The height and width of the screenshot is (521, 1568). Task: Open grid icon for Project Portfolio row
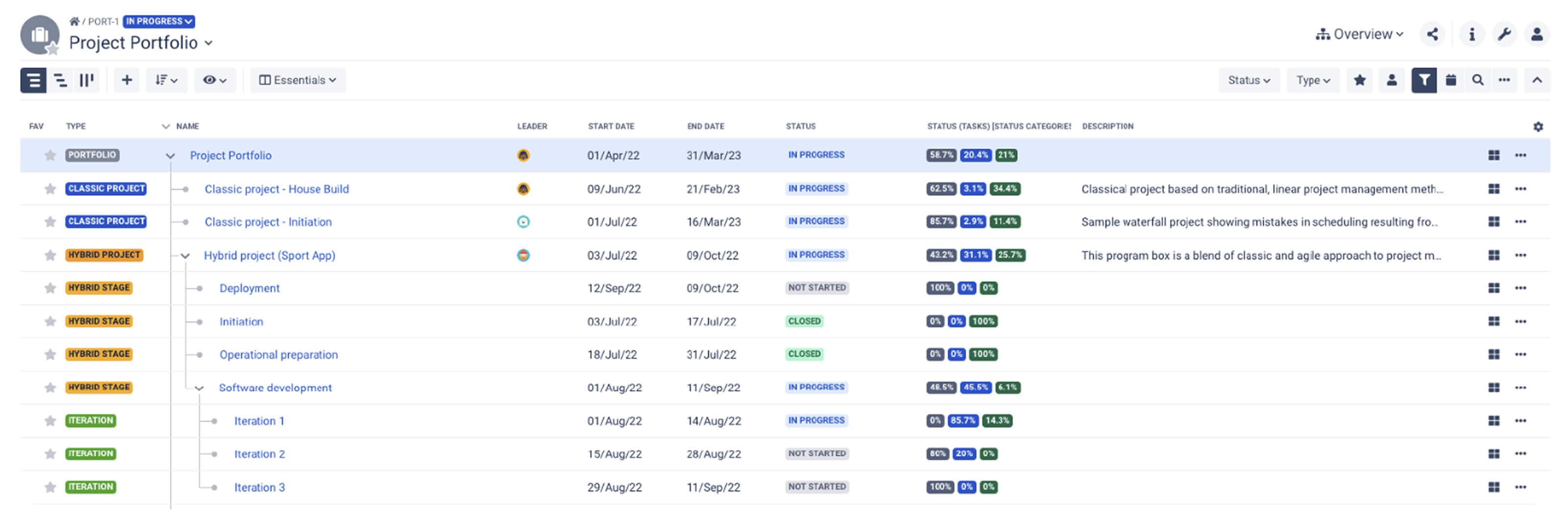pyautogui.click(x=1494, y=156)
